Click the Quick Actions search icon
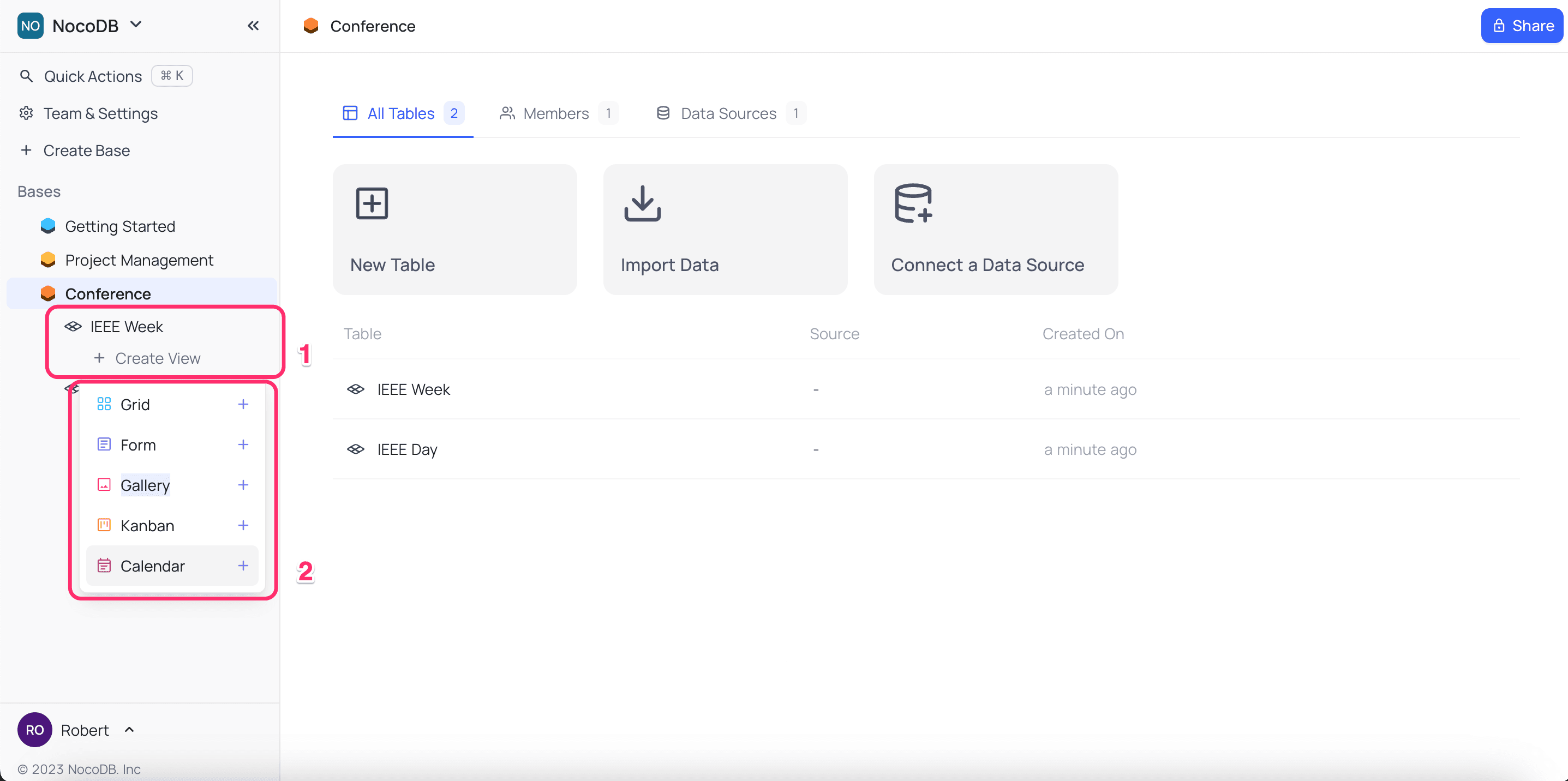 click(26, 76)
